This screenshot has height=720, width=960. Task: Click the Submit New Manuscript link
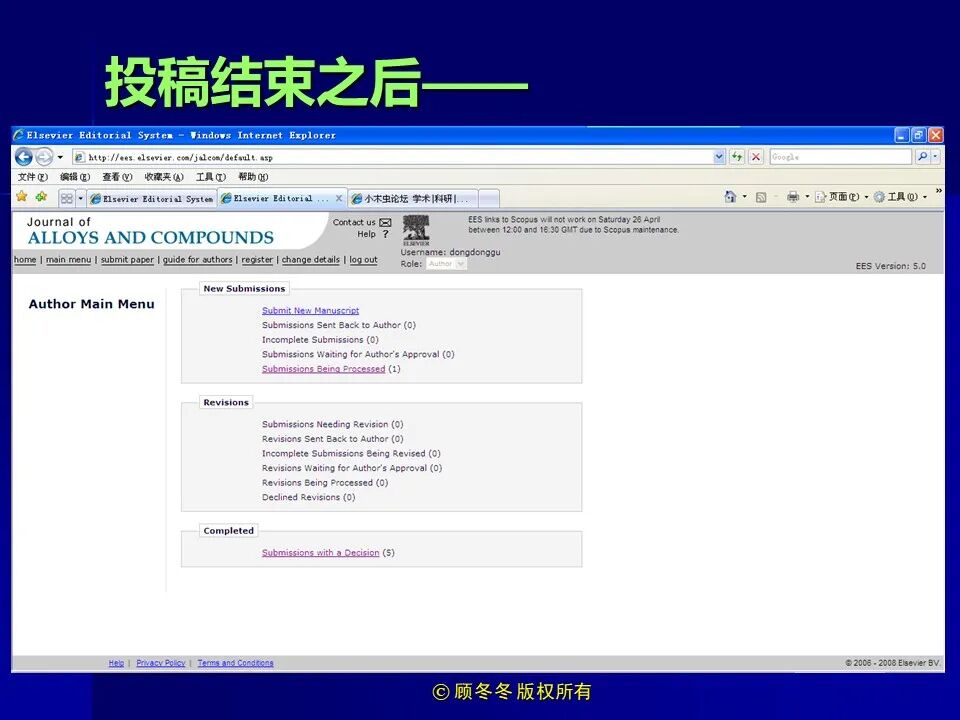[x=310, y=310]
